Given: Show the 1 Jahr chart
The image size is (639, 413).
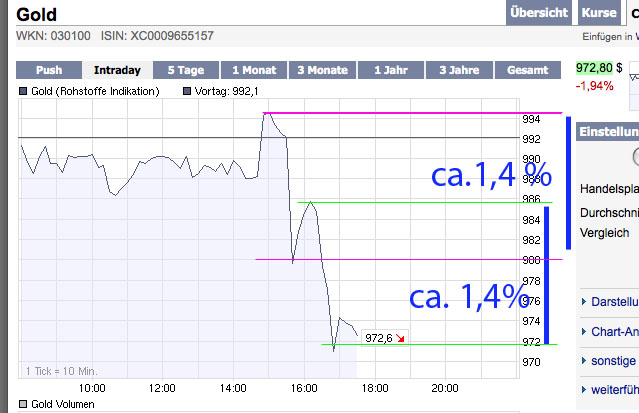Looking at the screenshot, I should (x=391, y=70).
